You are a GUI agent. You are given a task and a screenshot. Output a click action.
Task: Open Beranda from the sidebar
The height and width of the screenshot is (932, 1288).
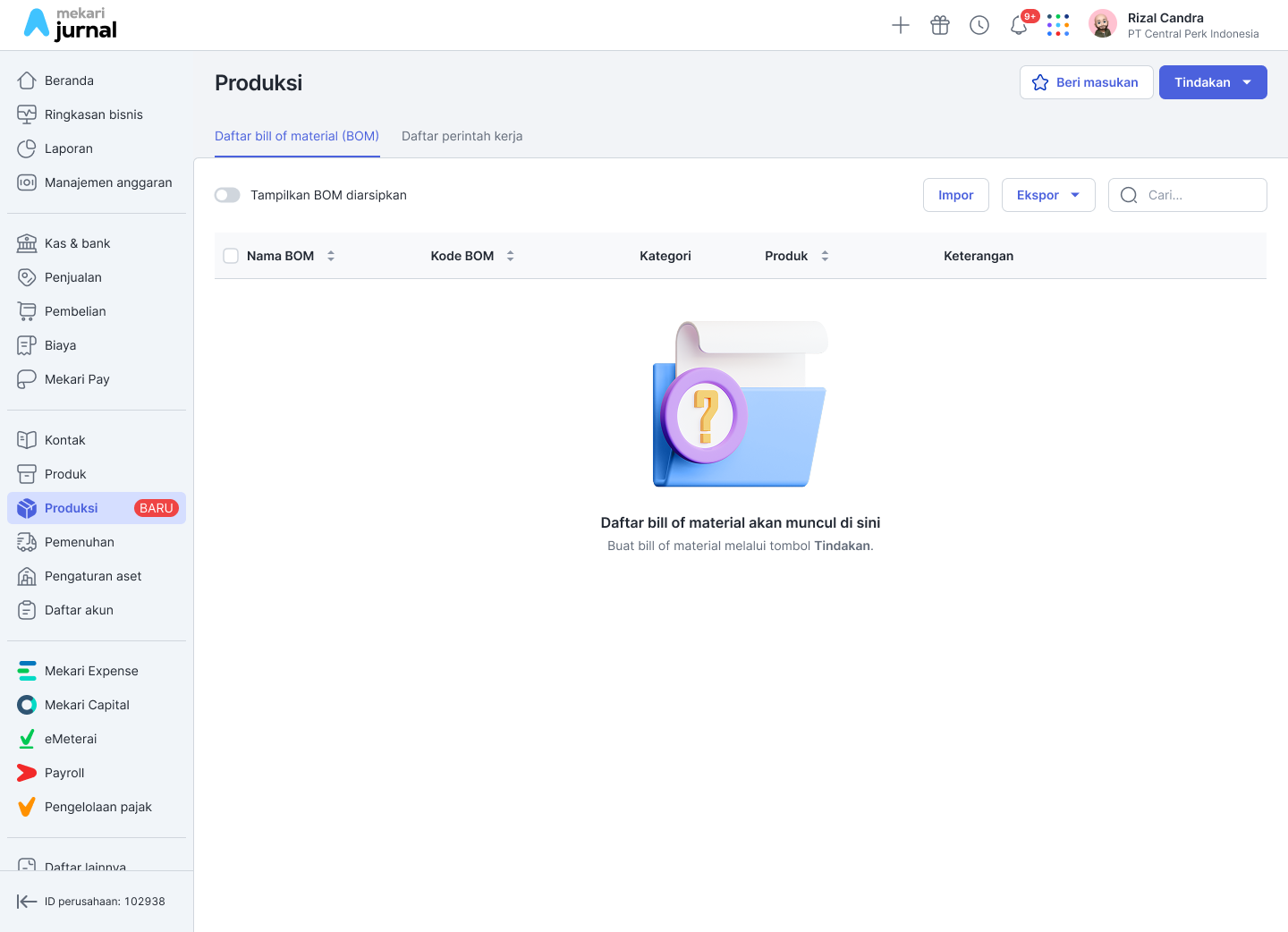click(97, 80)
